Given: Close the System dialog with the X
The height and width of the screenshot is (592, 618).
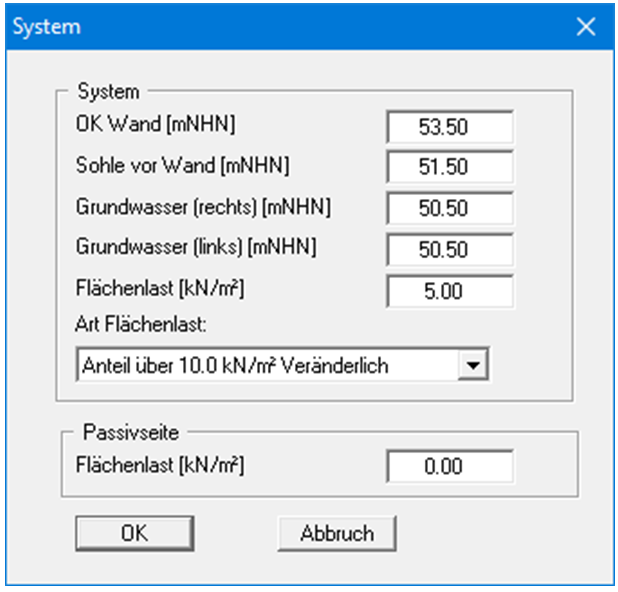Looking at the screenshot, I should point(585,27).
